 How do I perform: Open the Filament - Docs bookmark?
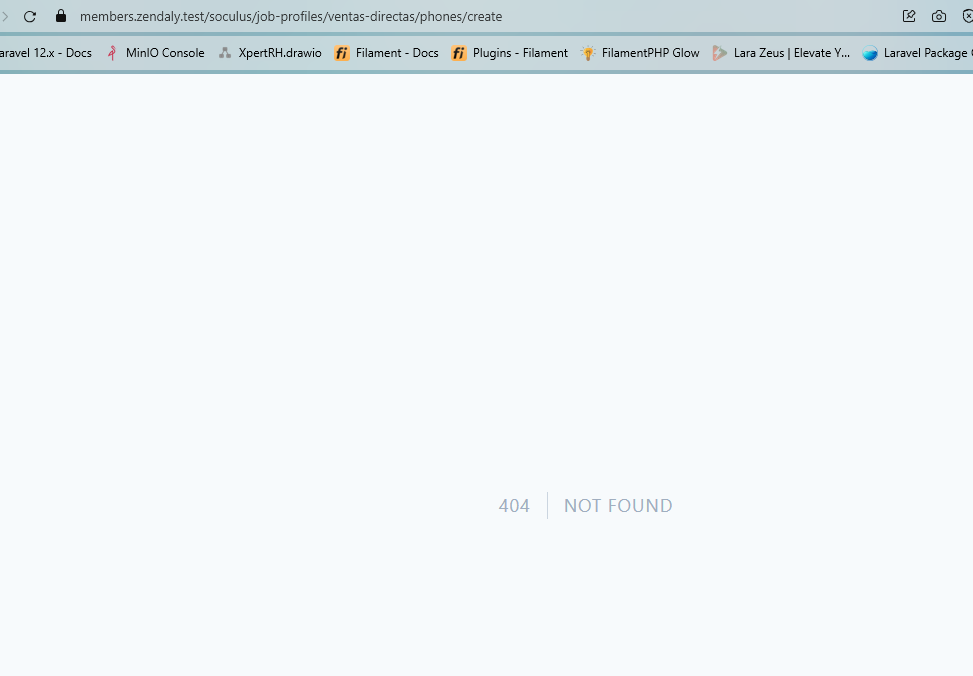coord(387,53)
